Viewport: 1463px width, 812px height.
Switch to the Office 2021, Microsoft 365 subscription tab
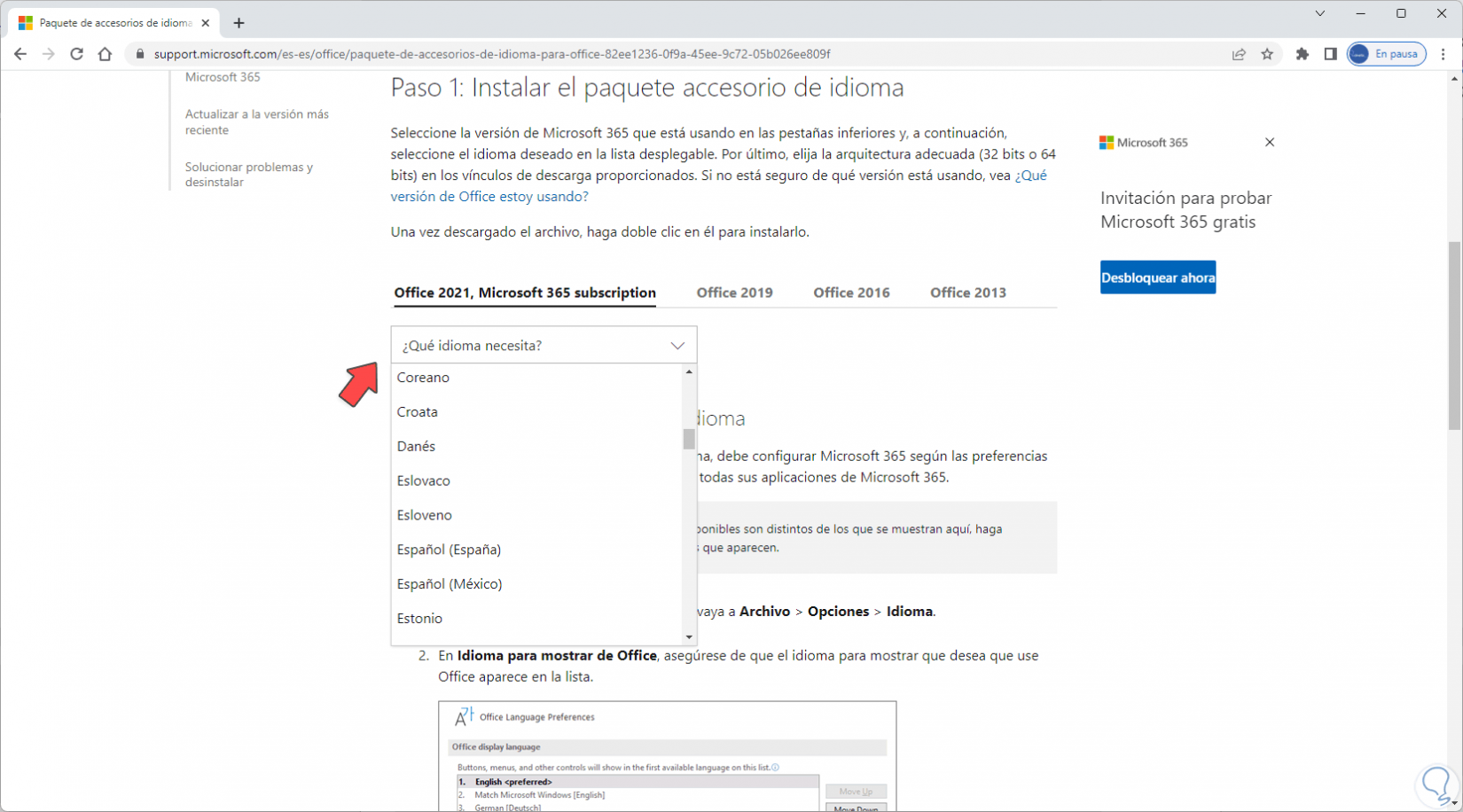525,293
